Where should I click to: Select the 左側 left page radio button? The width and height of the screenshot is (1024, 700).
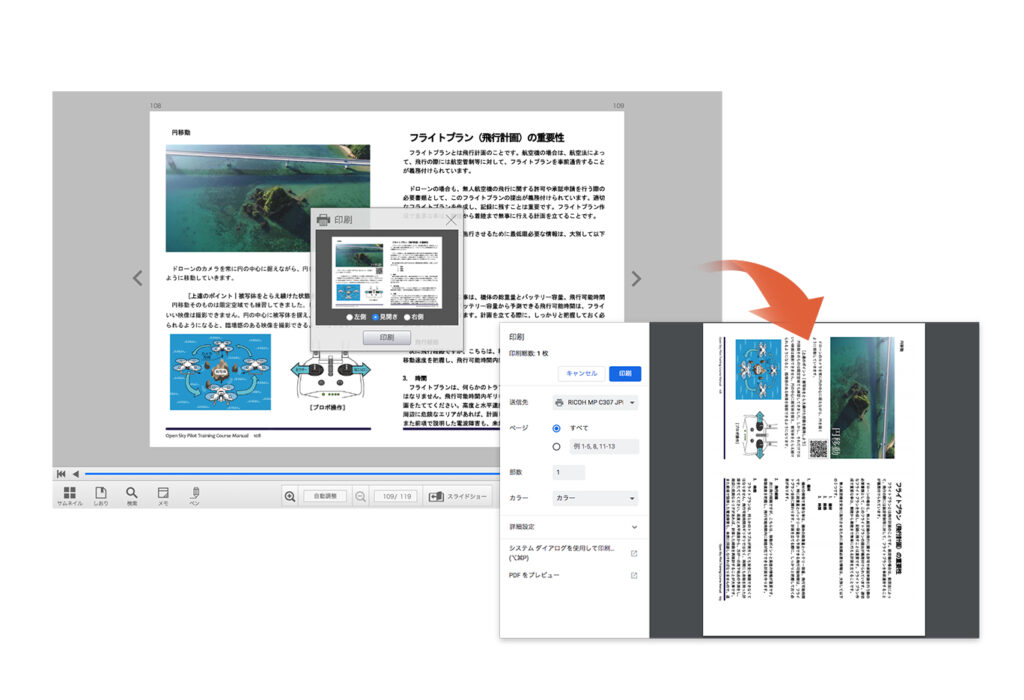(348, 316)
